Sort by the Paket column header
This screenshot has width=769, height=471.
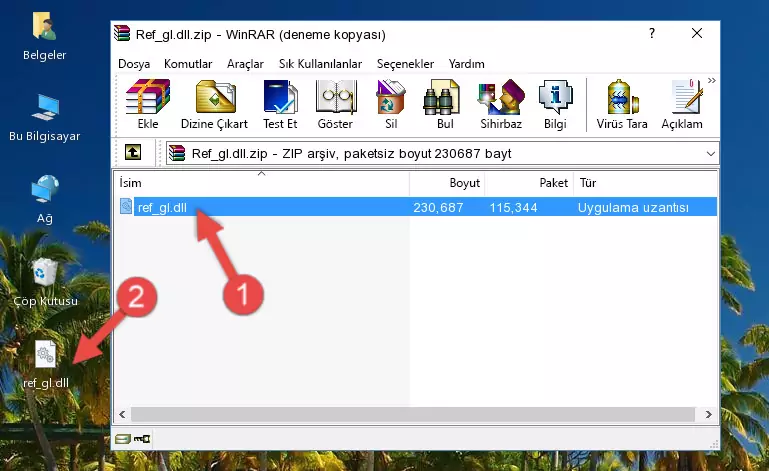[529, 183]
